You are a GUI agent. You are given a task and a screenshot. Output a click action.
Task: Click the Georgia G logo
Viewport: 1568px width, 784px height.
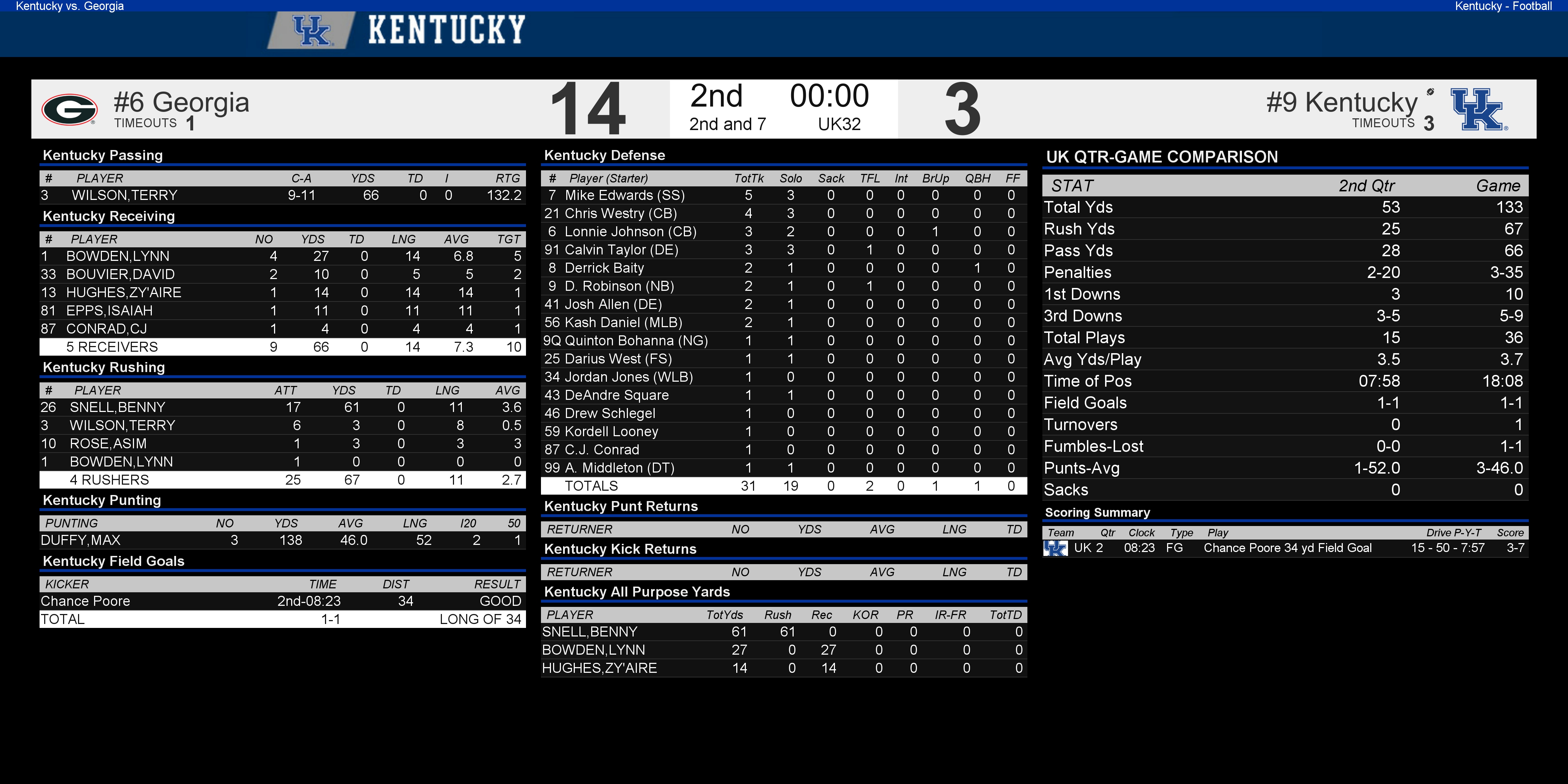[69, 109]
